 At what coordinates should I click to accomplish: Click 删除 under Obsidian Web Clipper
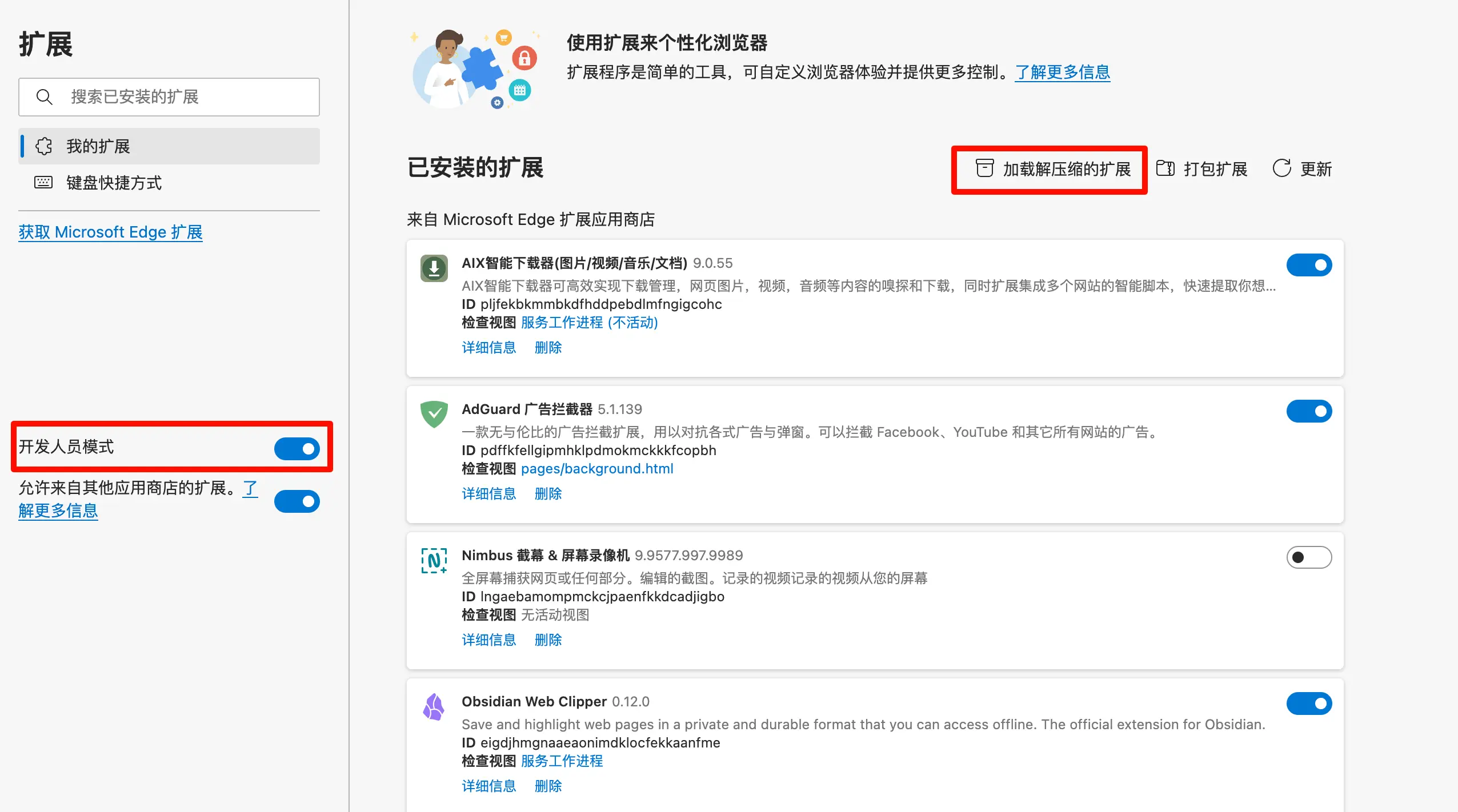pyautogui.click(x=547, y=786)
